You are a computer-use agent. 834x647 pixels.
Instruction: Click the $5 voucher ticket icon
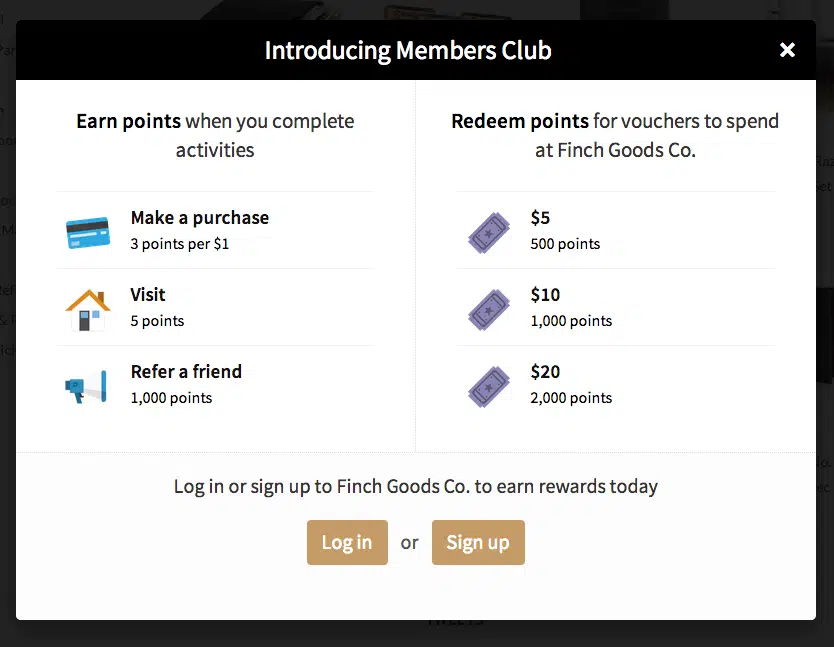tap(489, 232)
